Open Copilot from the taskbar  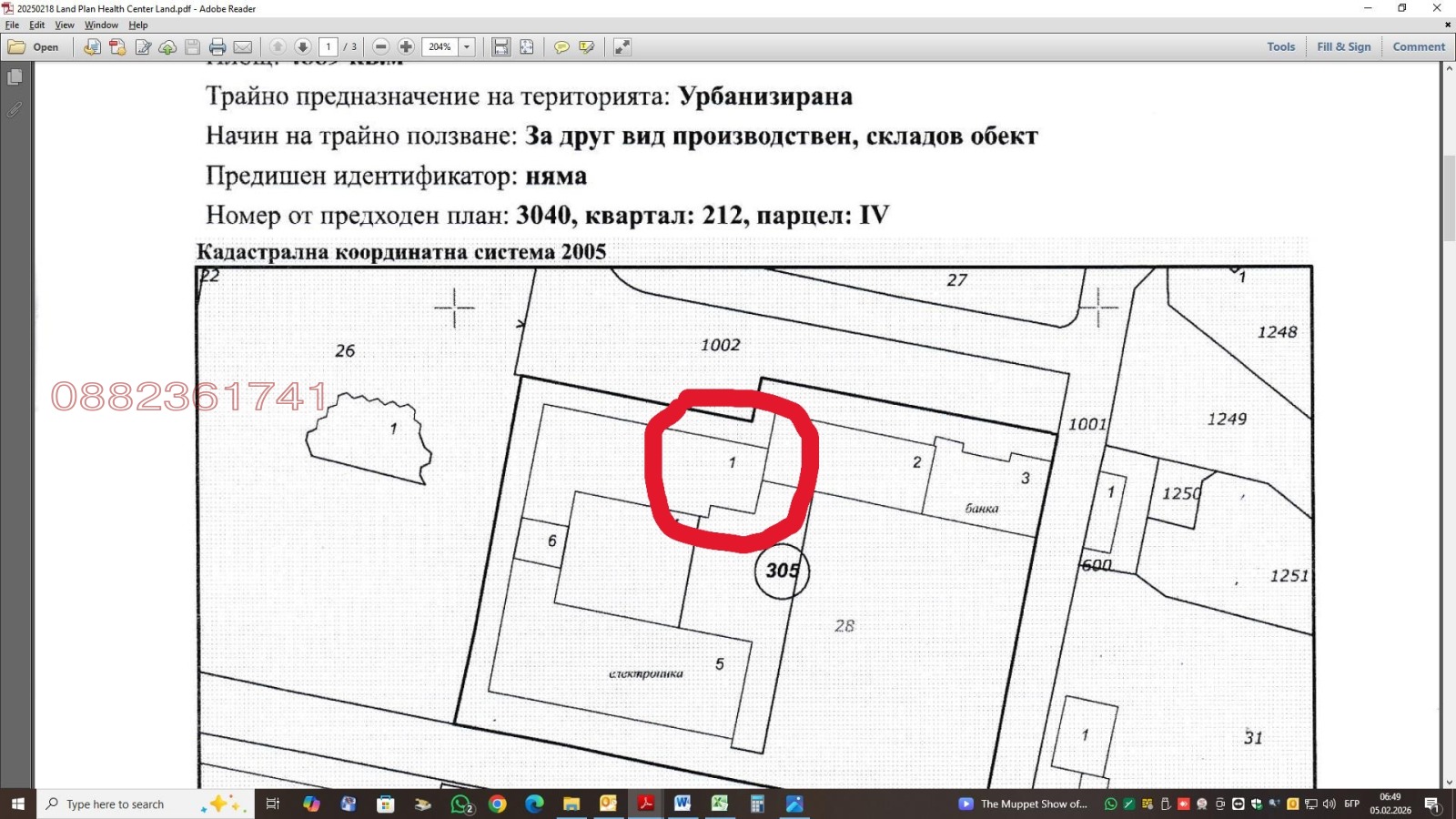pos(311,804)
